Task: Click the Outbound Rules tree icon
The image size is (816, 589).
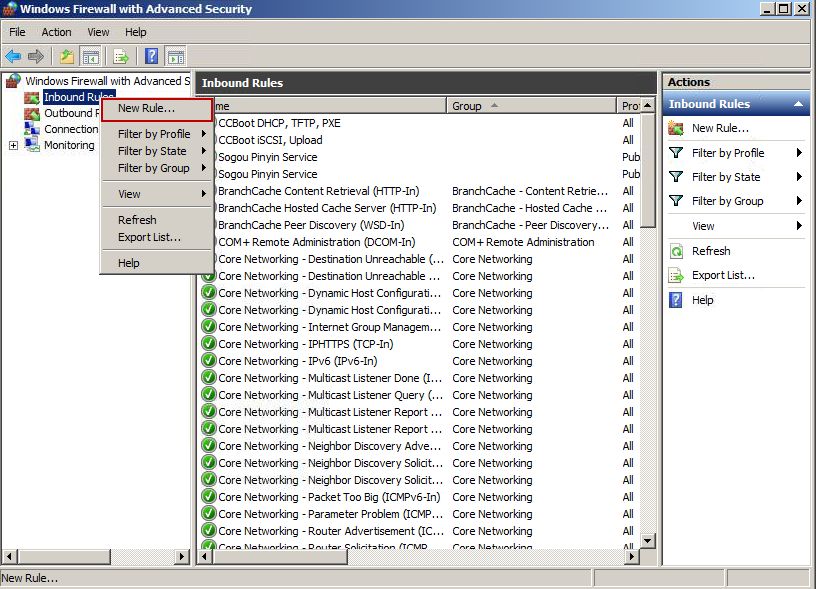Action: pyautogui.click(x=32, y=113)
